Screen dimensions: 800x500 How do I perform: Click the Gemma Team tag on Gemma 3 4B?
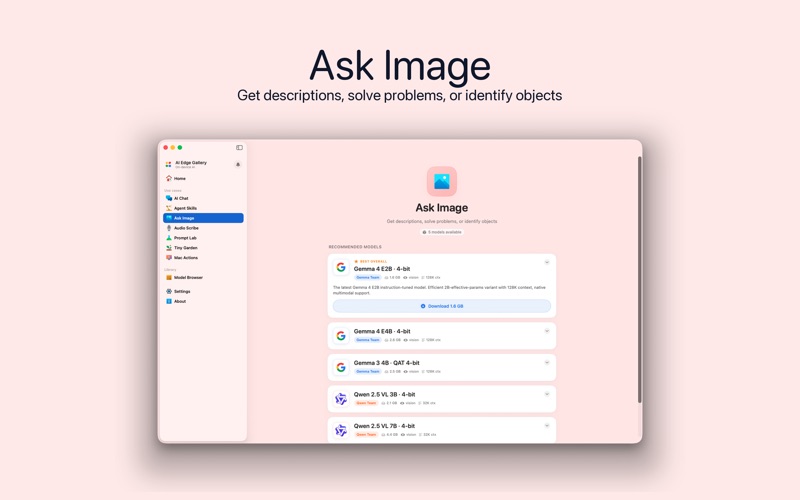point(368,371)
